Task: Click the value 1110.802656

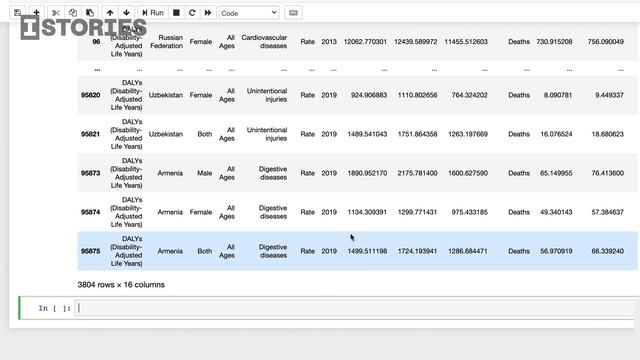Action: (x=418, y=95)
